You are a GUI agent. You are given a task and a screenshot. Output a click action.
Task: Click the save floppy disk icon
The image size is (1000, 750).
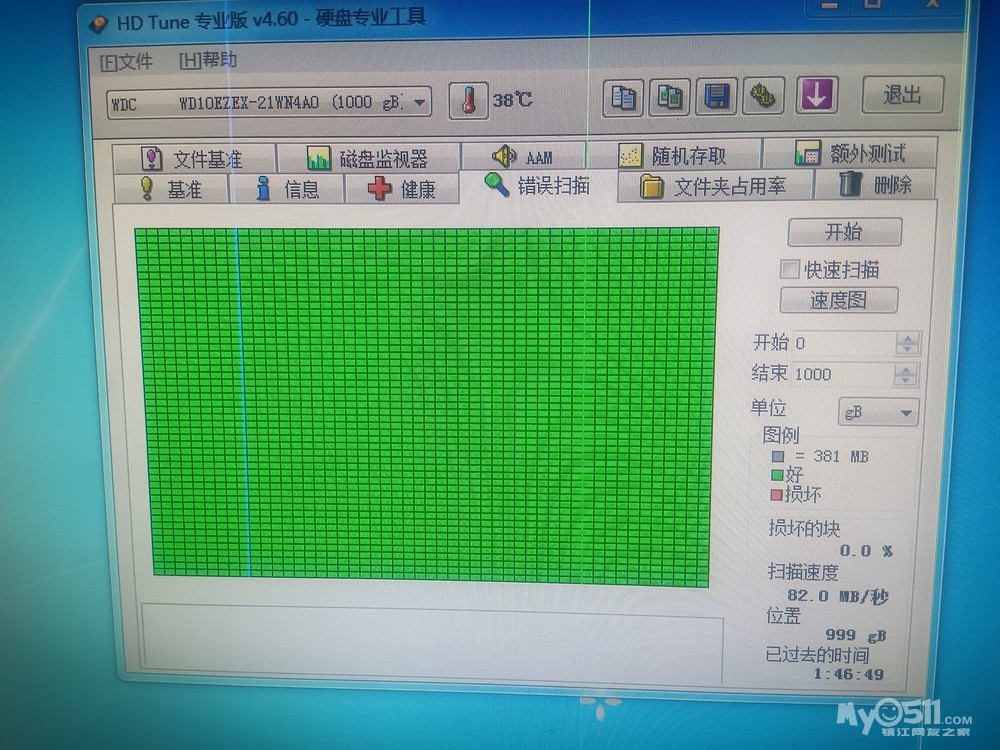pos(716,97)
